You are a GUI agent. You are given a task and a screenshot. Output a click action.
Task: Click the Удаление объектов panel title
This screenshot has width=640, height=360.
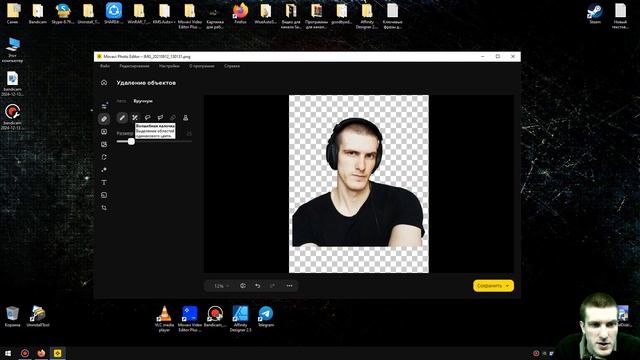(x=146, y=83)
